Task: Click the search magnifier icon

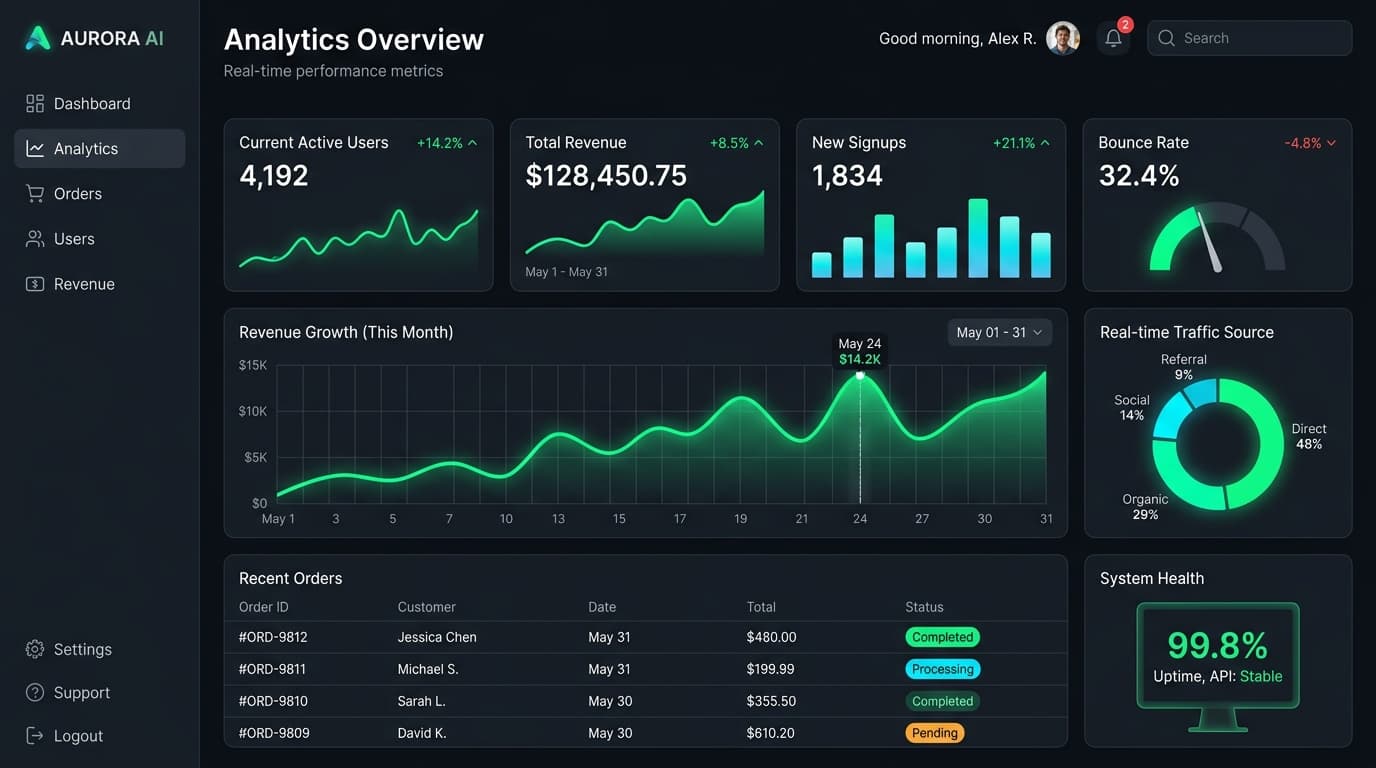Action: point(1166,38)
